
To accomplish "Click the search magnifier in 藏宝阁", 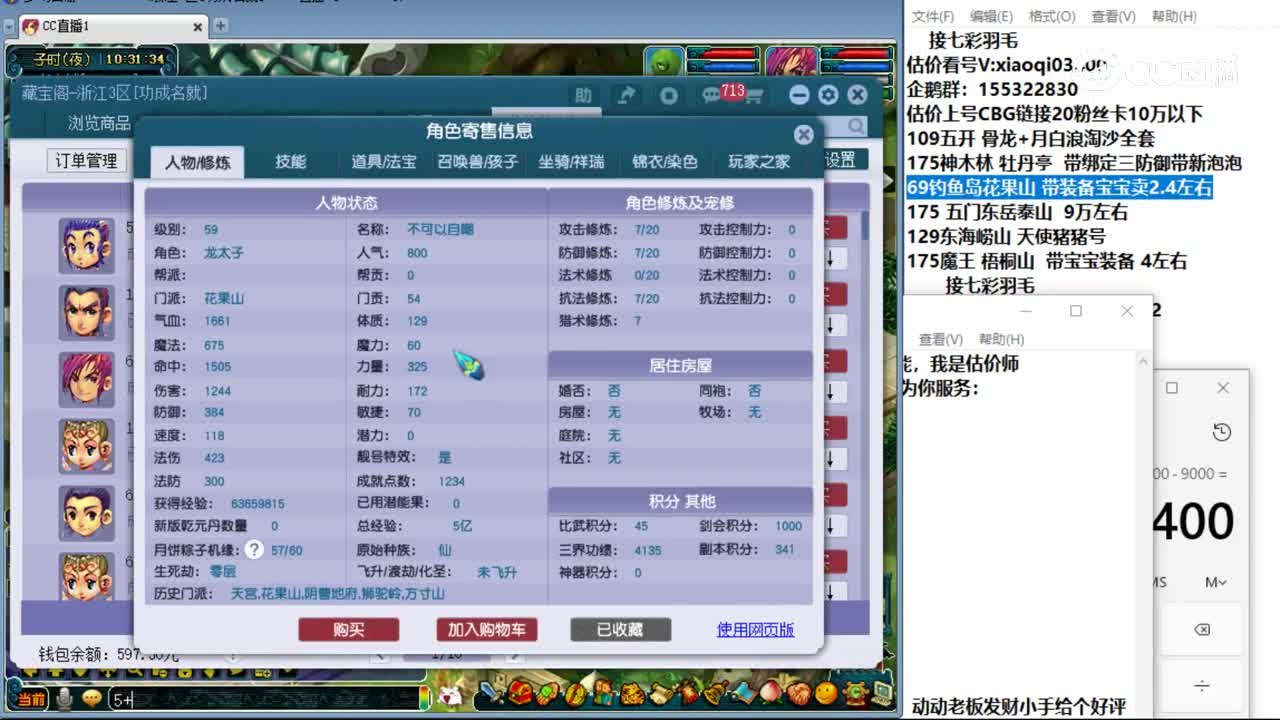I will (857, 125).
